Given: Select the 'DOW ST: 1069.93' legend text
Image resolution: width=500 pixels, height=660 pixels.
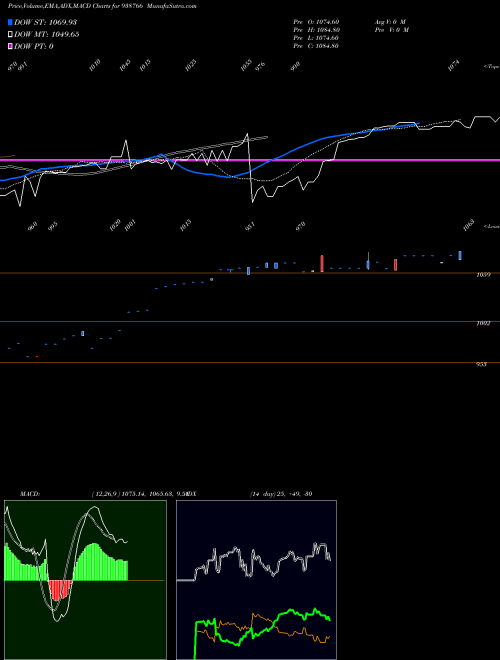Looking at the screenshot, I should (x=45, y=22).
